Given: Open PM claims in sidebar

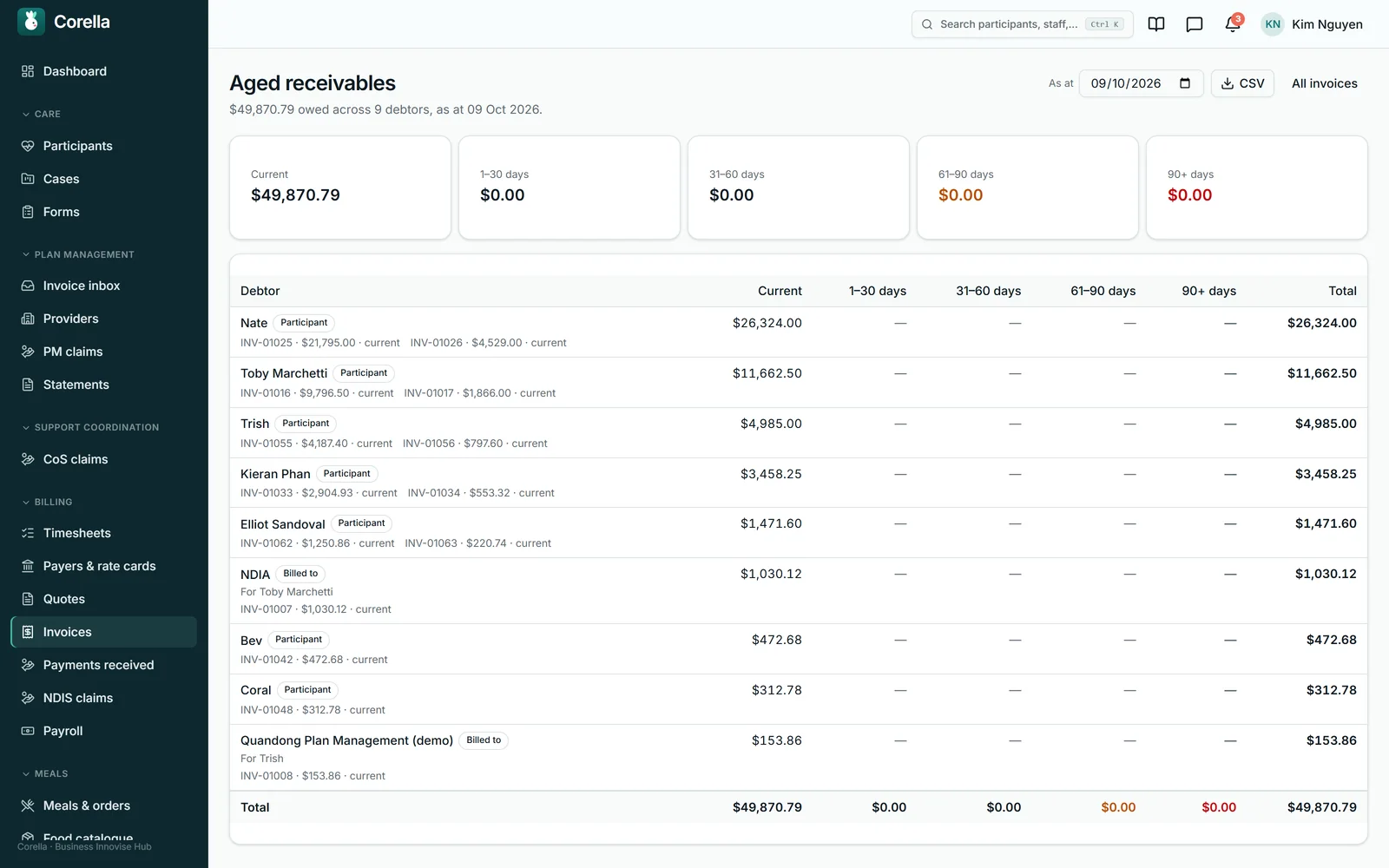Looking at the screenshot, I should (x=103, y=352).
